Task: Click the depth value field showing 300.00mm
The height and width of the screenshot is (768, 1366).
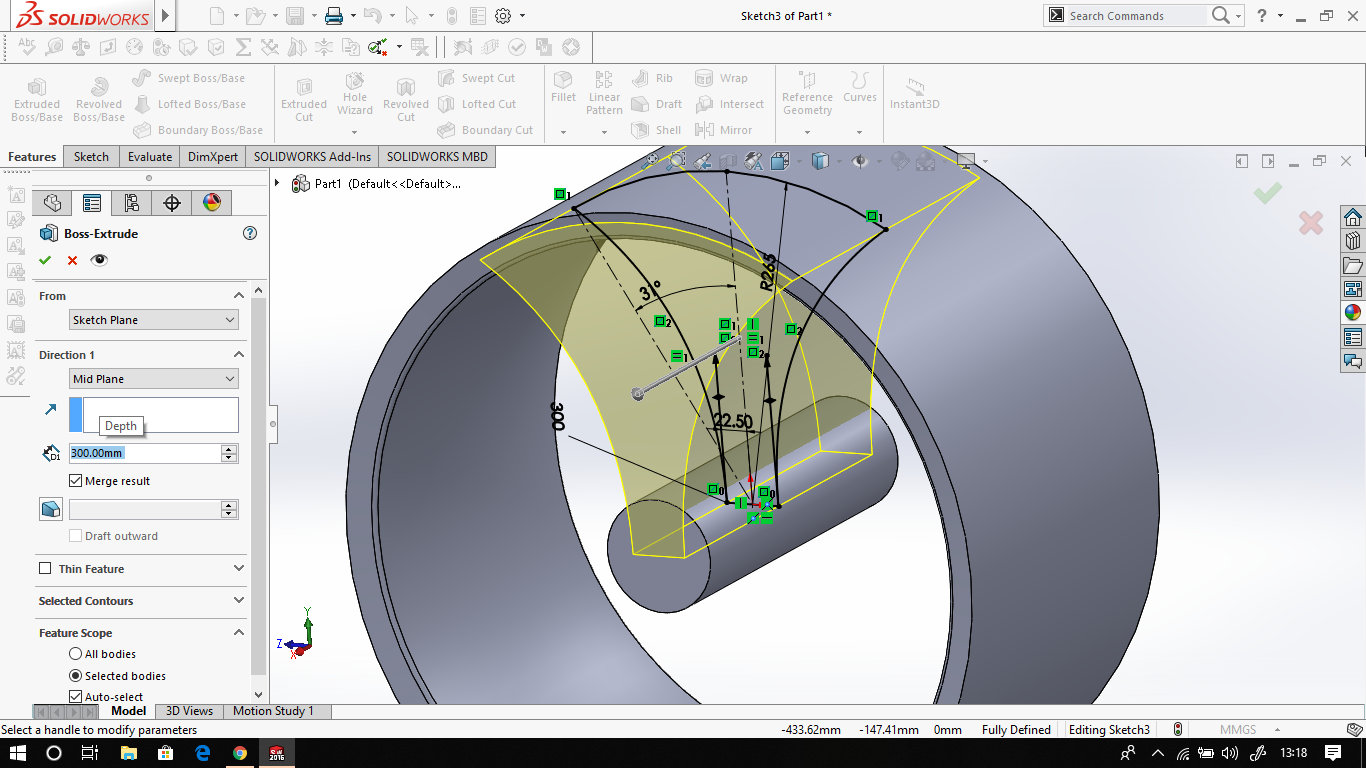Action: pyautogui.click(x=144, y=453)
